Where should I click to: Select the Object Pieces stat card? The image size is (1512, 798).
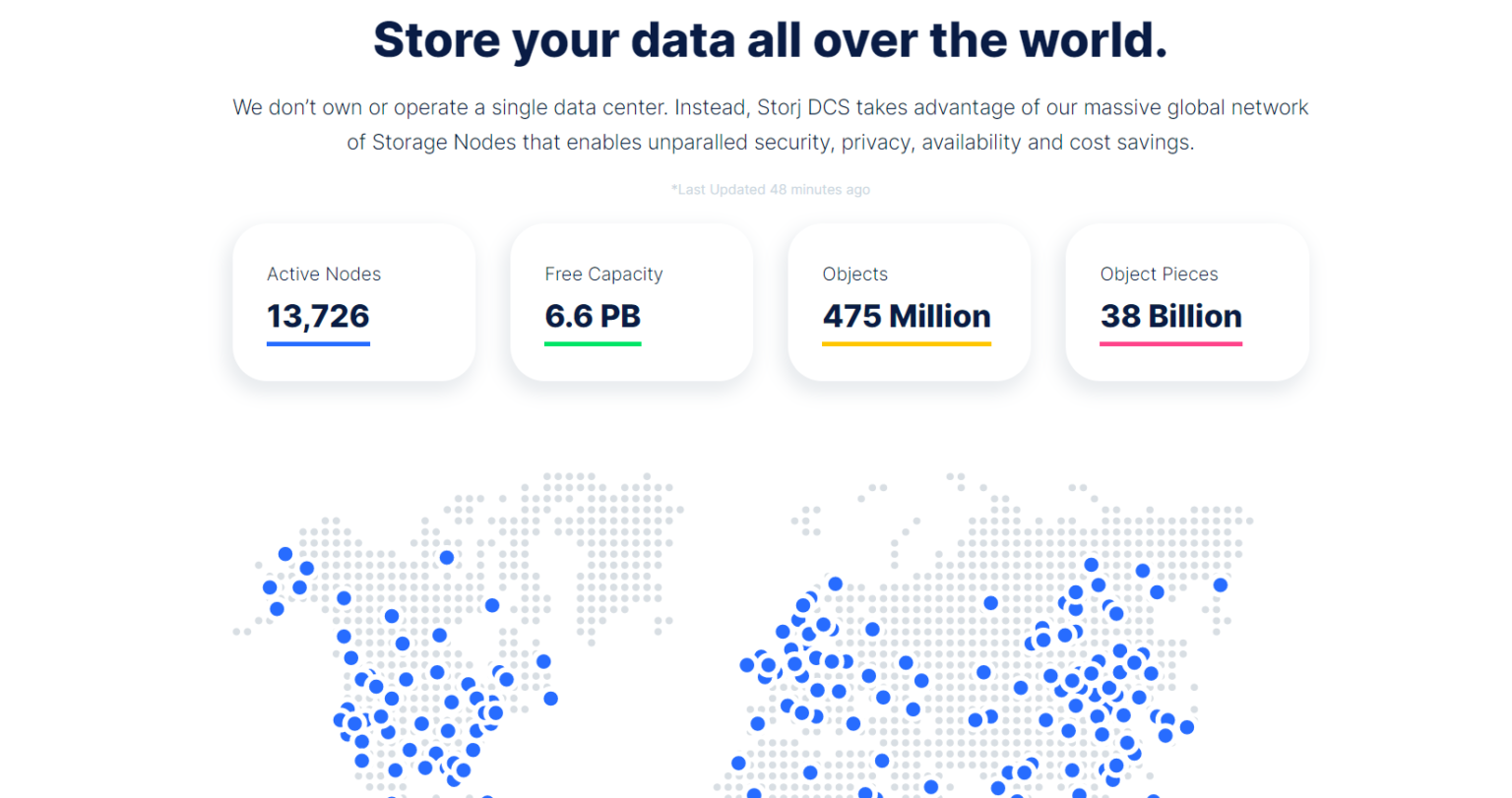tap(1187, 302)
